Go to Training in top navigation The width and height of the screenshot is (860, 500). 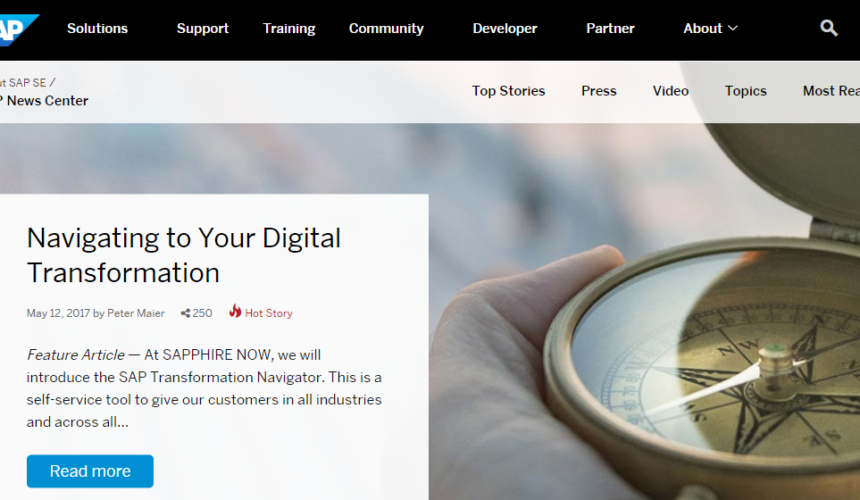tap(289, 29)
